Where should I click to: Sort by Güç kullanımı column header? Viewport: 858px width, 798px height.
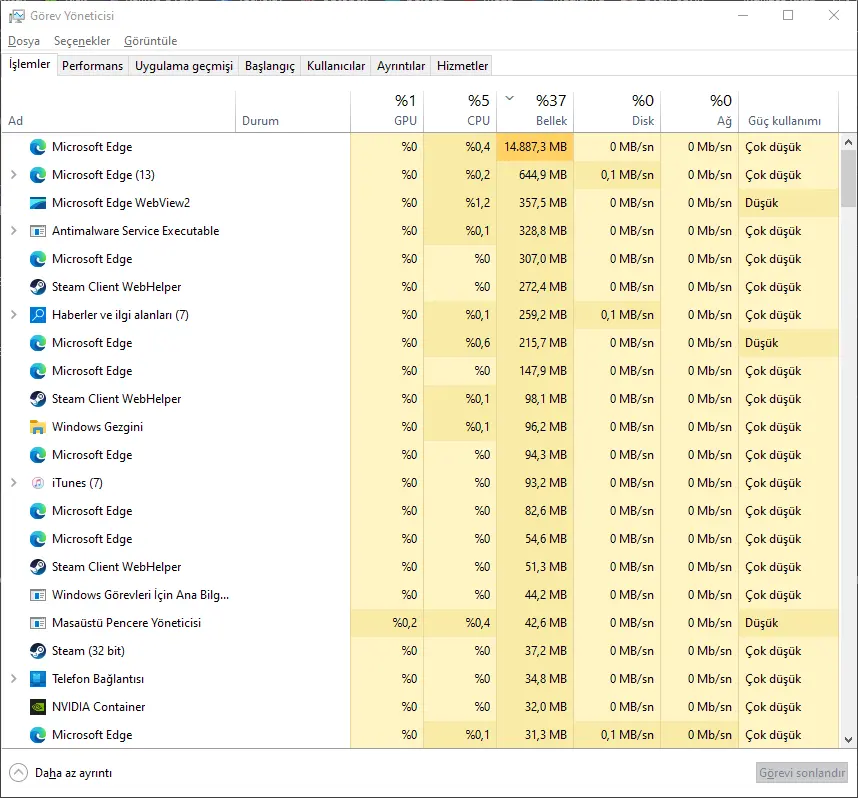[x=789, y=111]
